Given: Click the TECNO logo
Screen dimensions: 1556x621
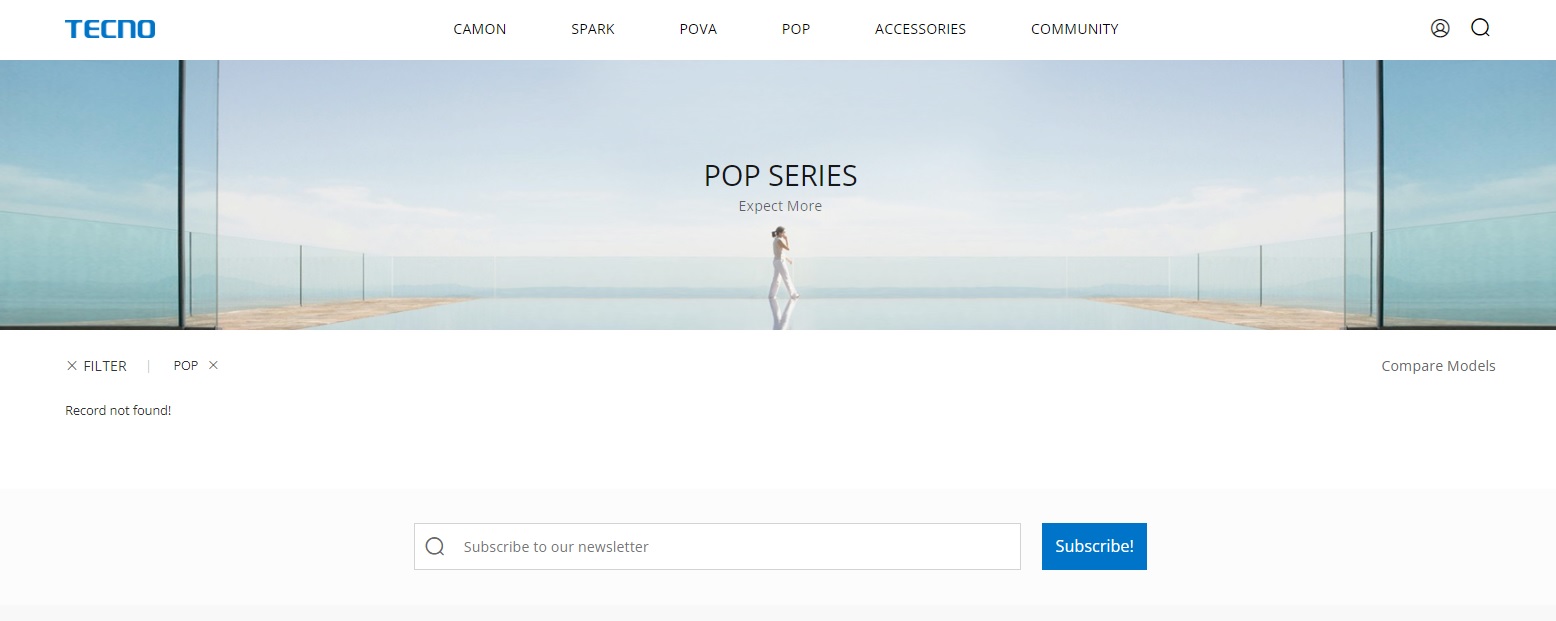Looking at the screenshot, I should (110, 28).
